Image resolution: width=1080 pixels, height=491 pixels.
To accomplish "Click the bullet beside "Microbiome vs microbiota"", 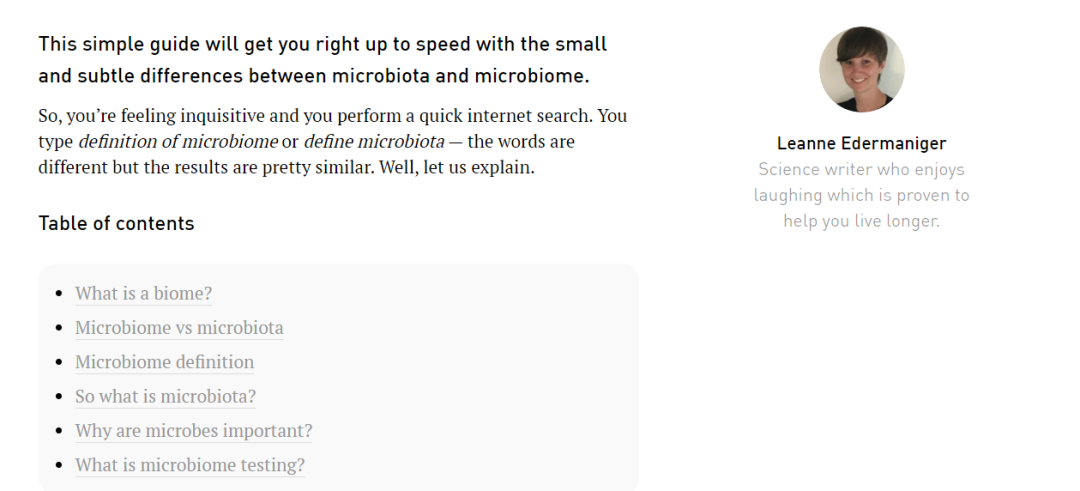I will click(x=59, y=328).
